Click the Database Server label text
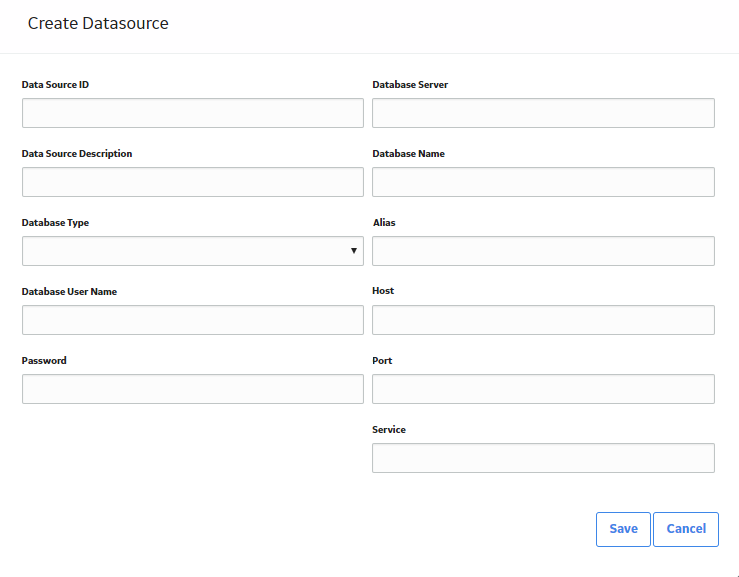This screenshot has height=577, width=739. coord(410,84)
